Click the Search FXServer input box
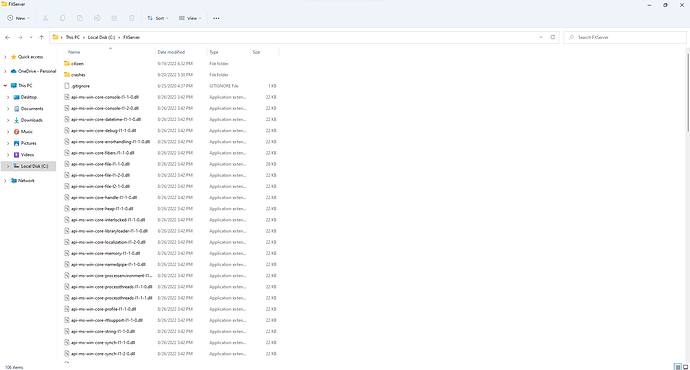The image size is (690, 370). tap(625, 37)
